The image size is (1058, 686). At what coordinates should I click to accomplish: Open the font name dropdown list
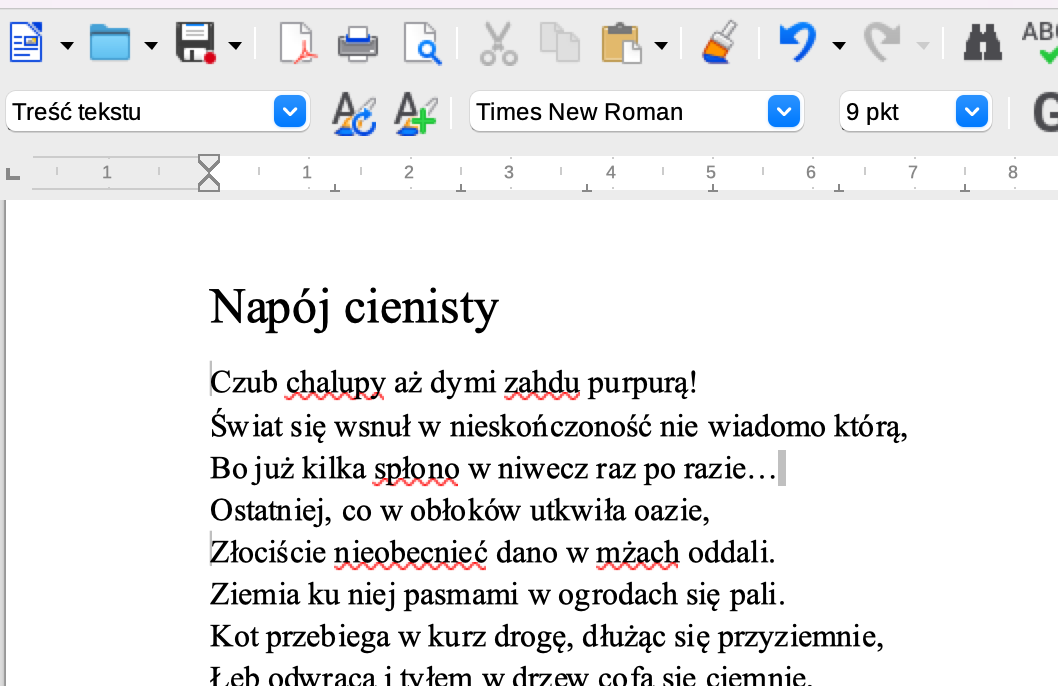click(784, 112)
